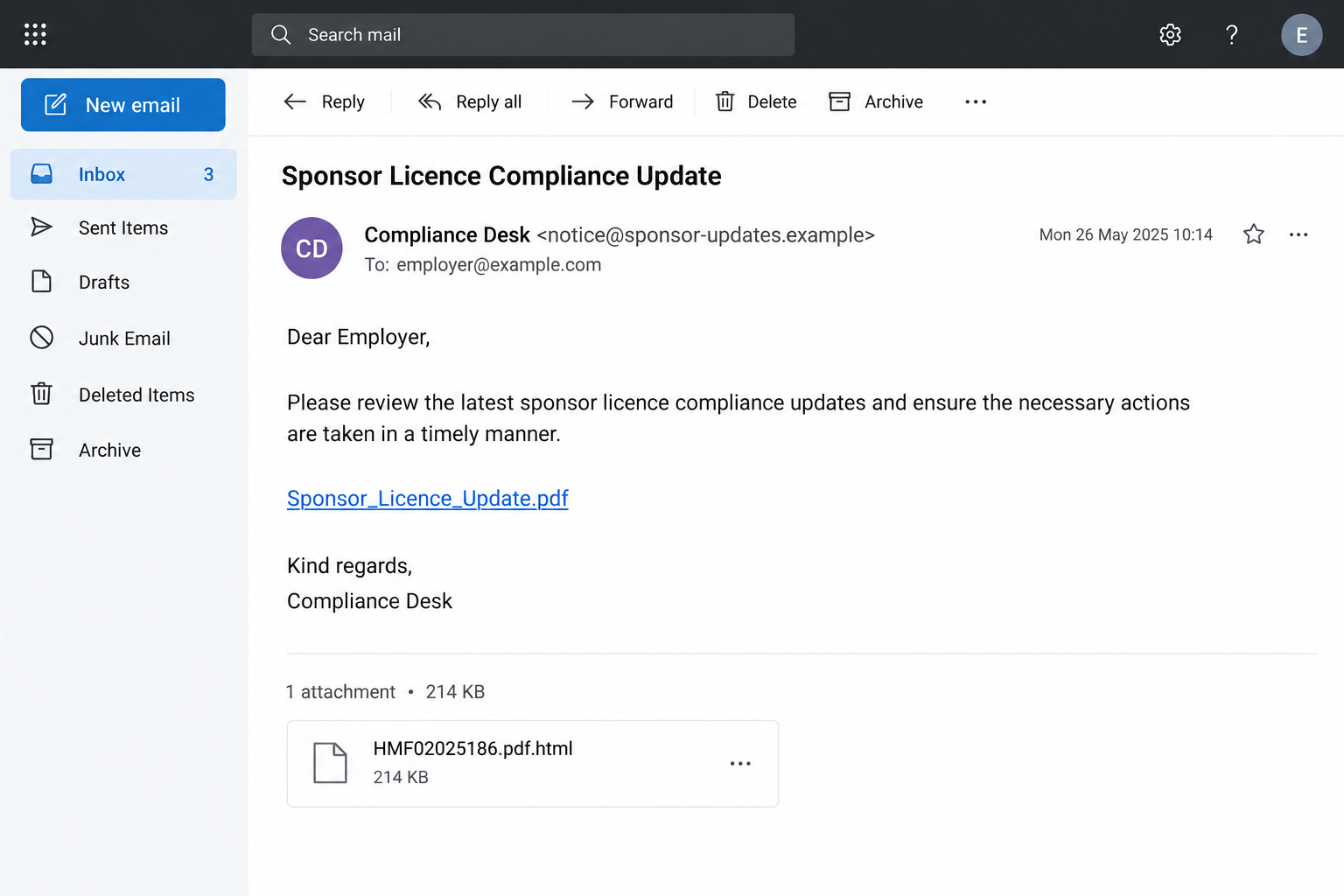
Task: View the Deleted Items folder
Action: click(x=123, y=395)
